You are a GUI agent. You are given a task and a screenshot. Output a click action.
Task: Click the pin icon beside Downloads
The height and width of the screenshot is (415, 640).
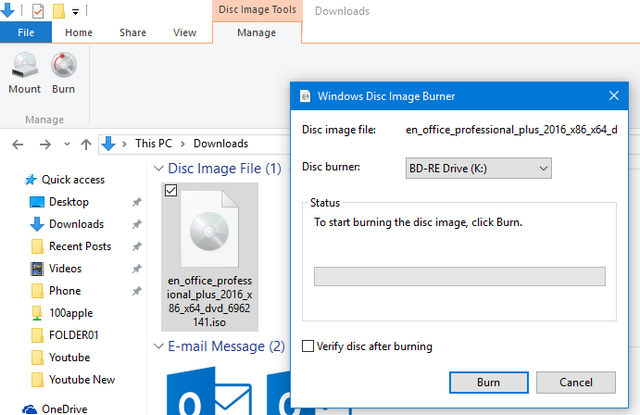click(137, 224)
